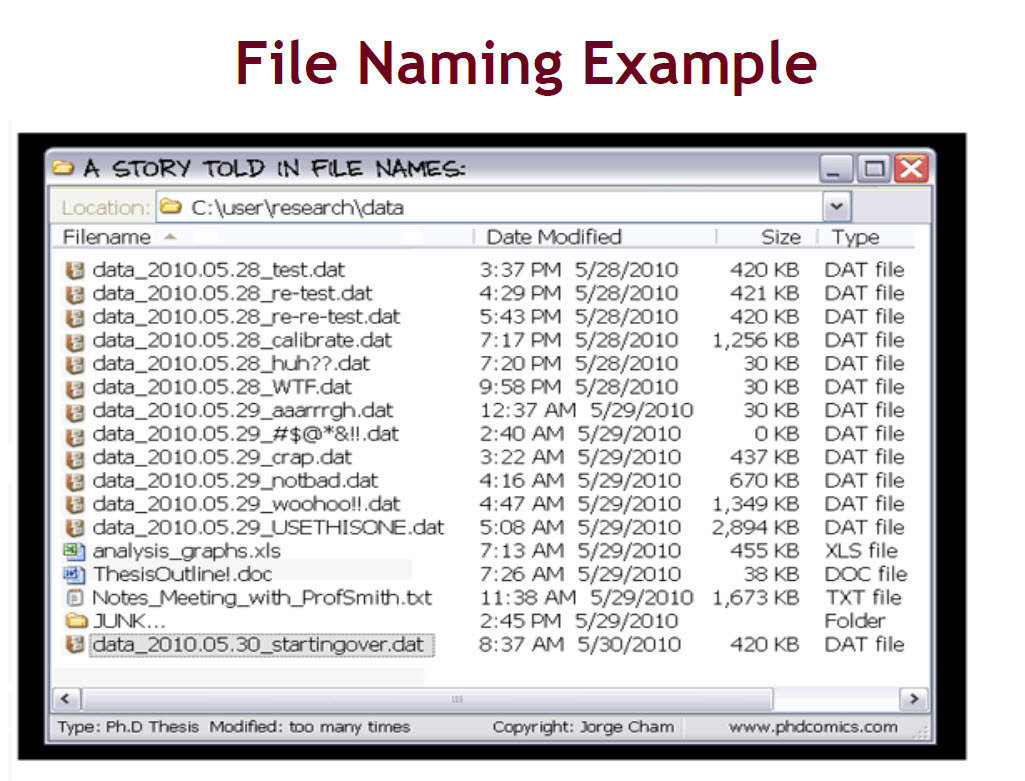Select the file data_2010.05.28_re-test.dat
The image size is (1025, 781).
pyautogui.click(x=233, y=293)
